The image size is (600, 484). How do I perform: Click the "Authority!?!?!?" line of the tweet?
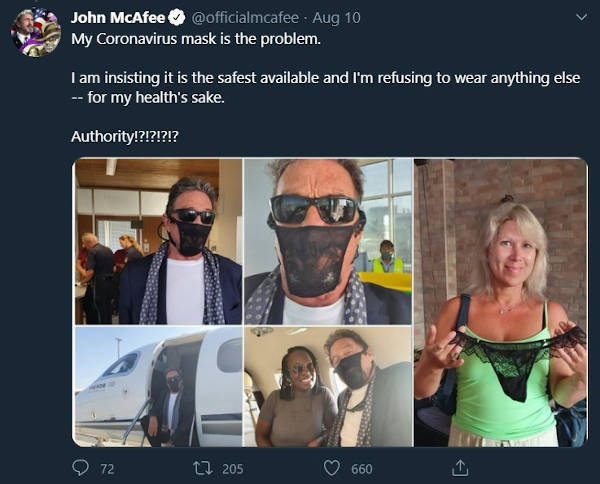[125, 136]
